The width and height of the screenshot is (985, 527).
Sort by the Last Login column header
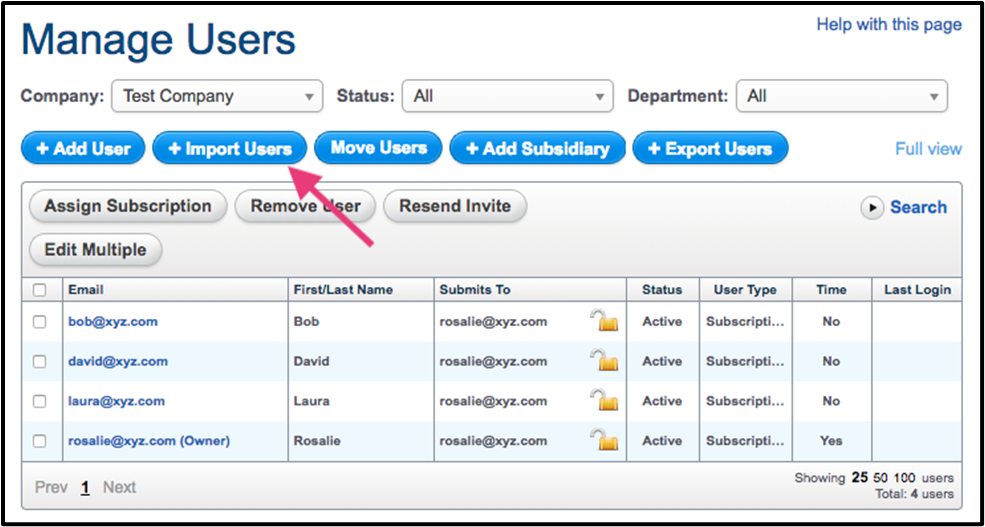917,290
